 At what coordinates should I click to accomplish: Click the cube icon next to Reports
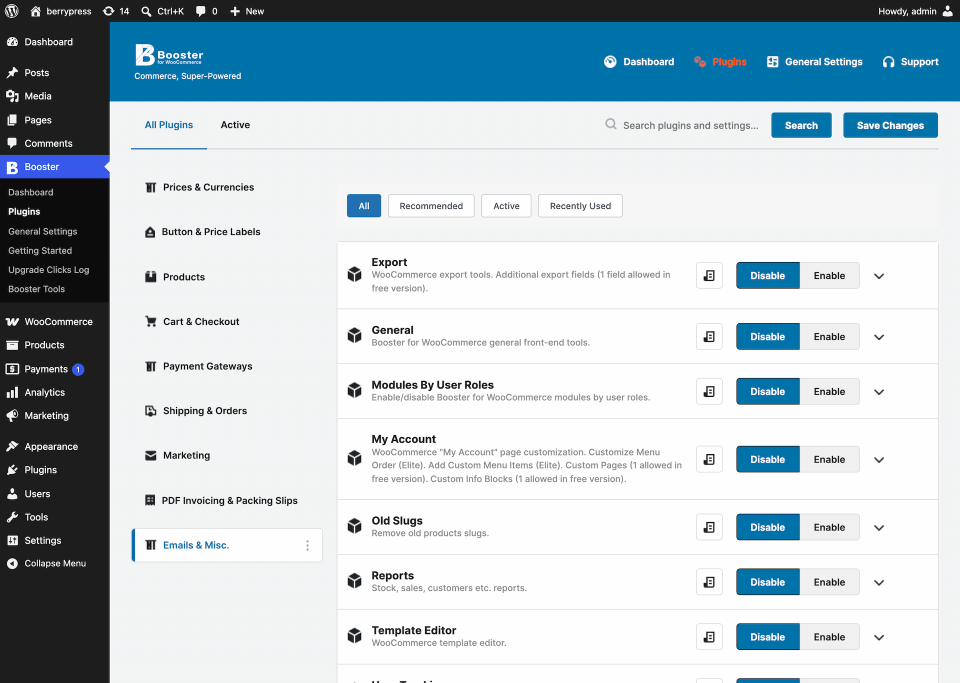[354, 581]
